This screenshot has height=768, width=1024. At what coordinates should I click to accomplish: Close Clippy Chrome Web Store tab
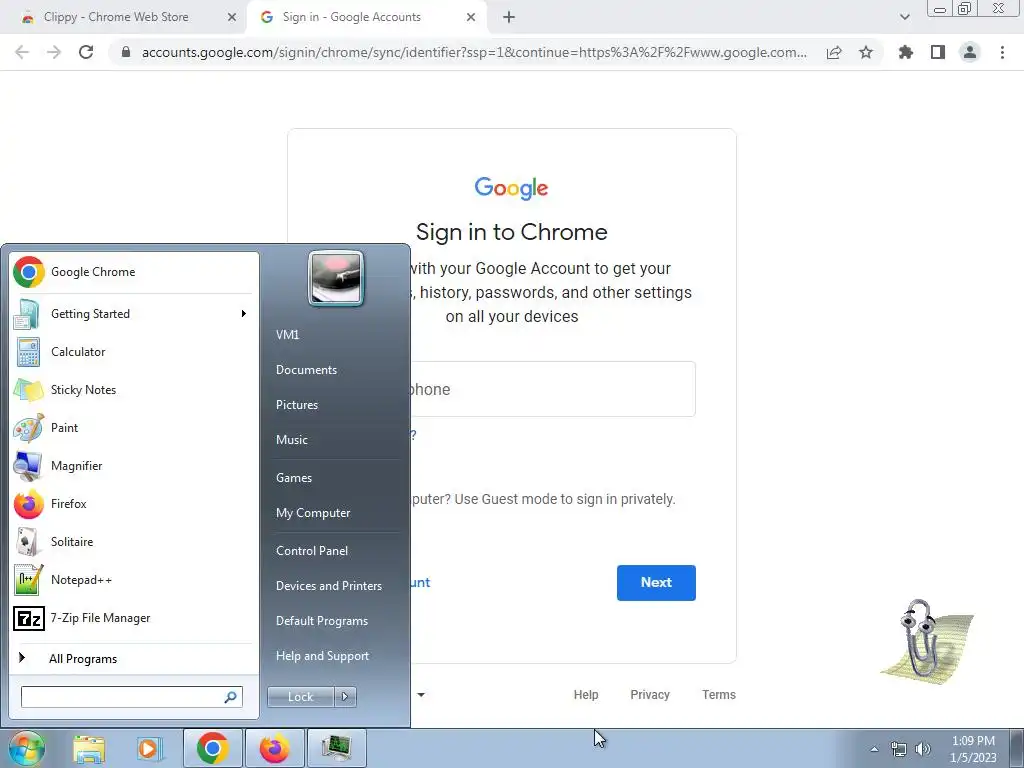[x=232, y=17]
